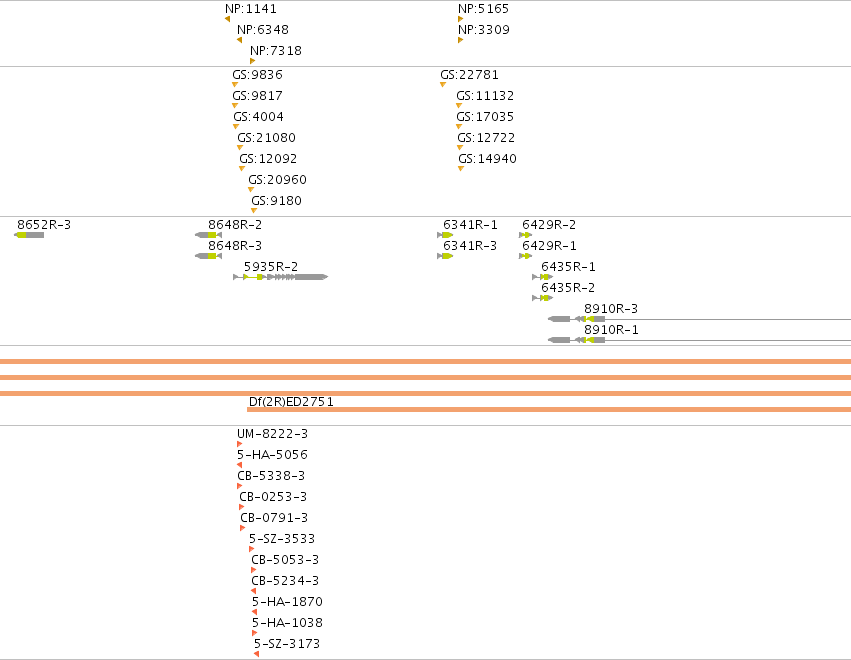Click the Df(2R)ED2751 deficiency bar
Screen dimensions: 851x660
[x=549, y=410]
